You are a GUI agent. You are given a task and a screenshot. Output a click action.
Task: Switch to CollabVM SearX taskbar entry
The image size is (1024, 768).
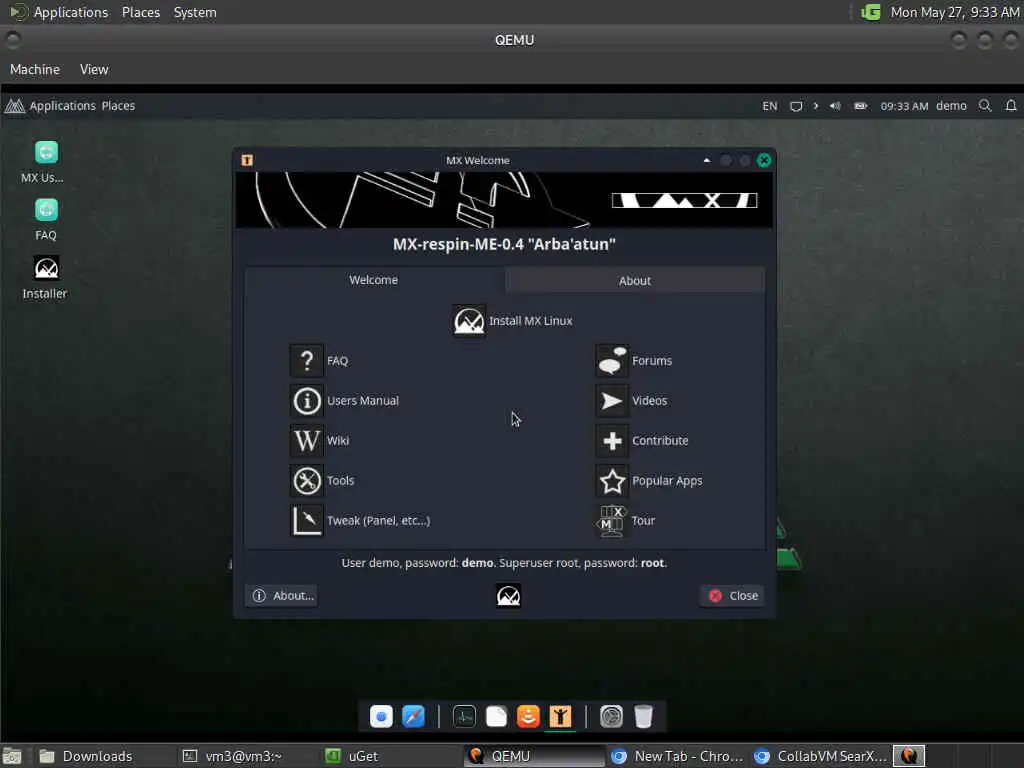[x=820, y=756]
